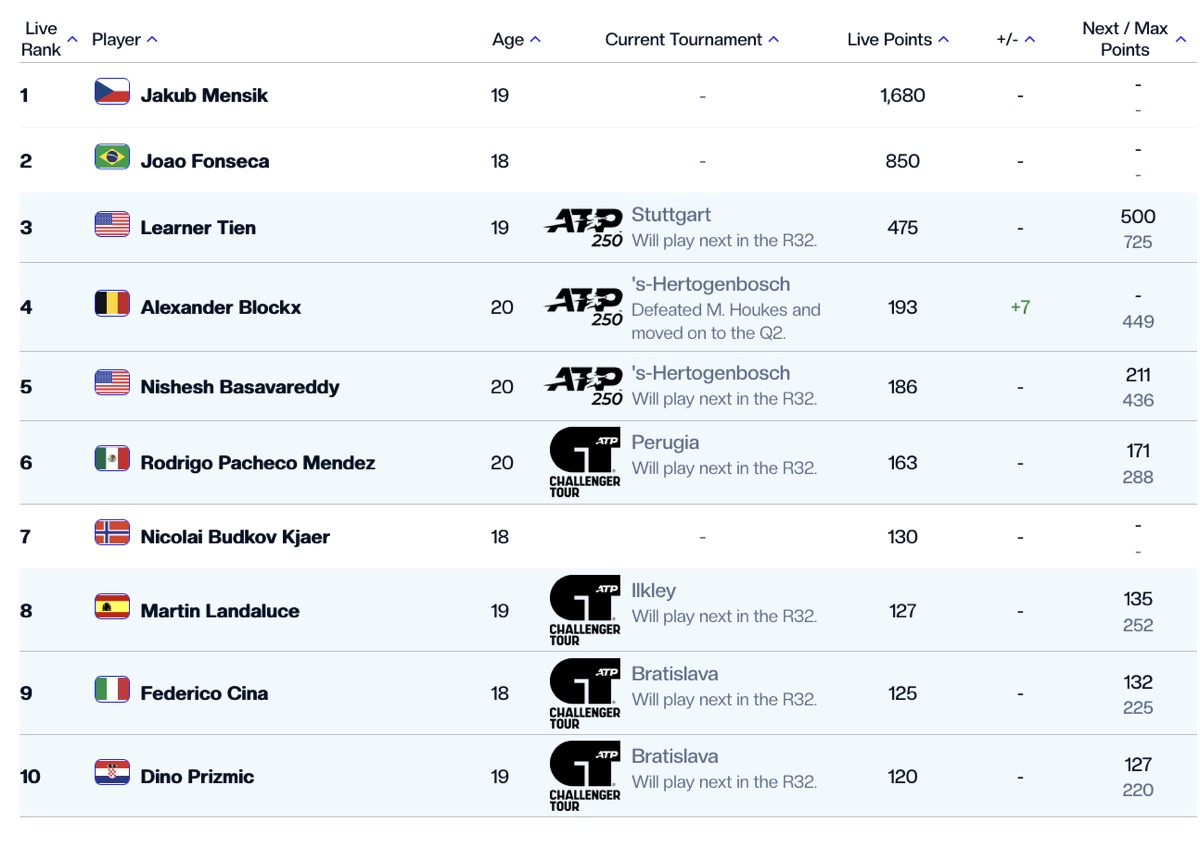Open Learner Tien's player profile
1200x848 pixels.
(x=198, y=228)
